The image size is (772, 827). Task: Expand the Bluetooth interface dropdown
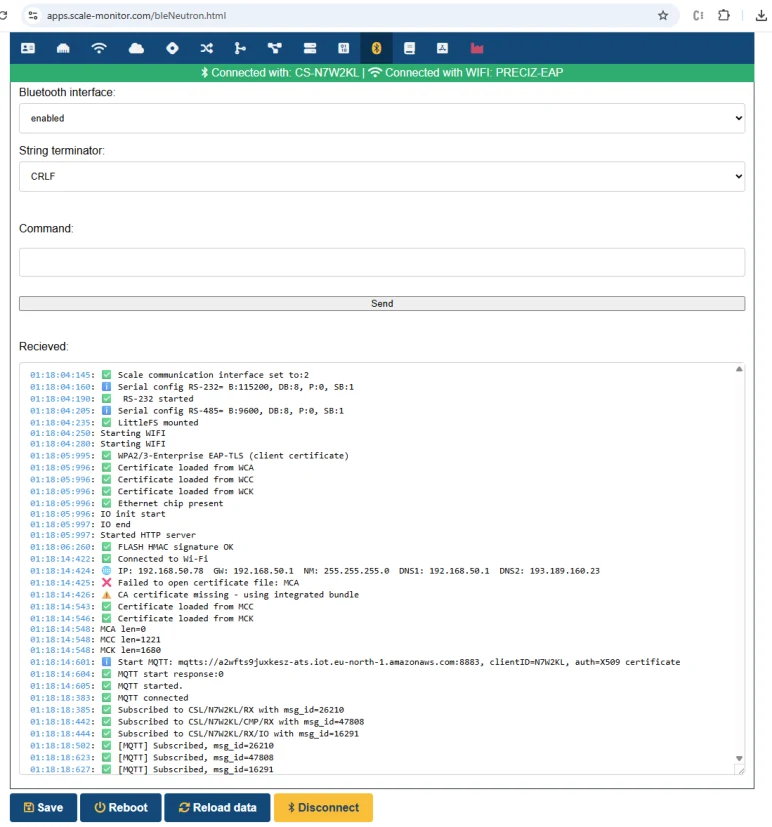382,118
